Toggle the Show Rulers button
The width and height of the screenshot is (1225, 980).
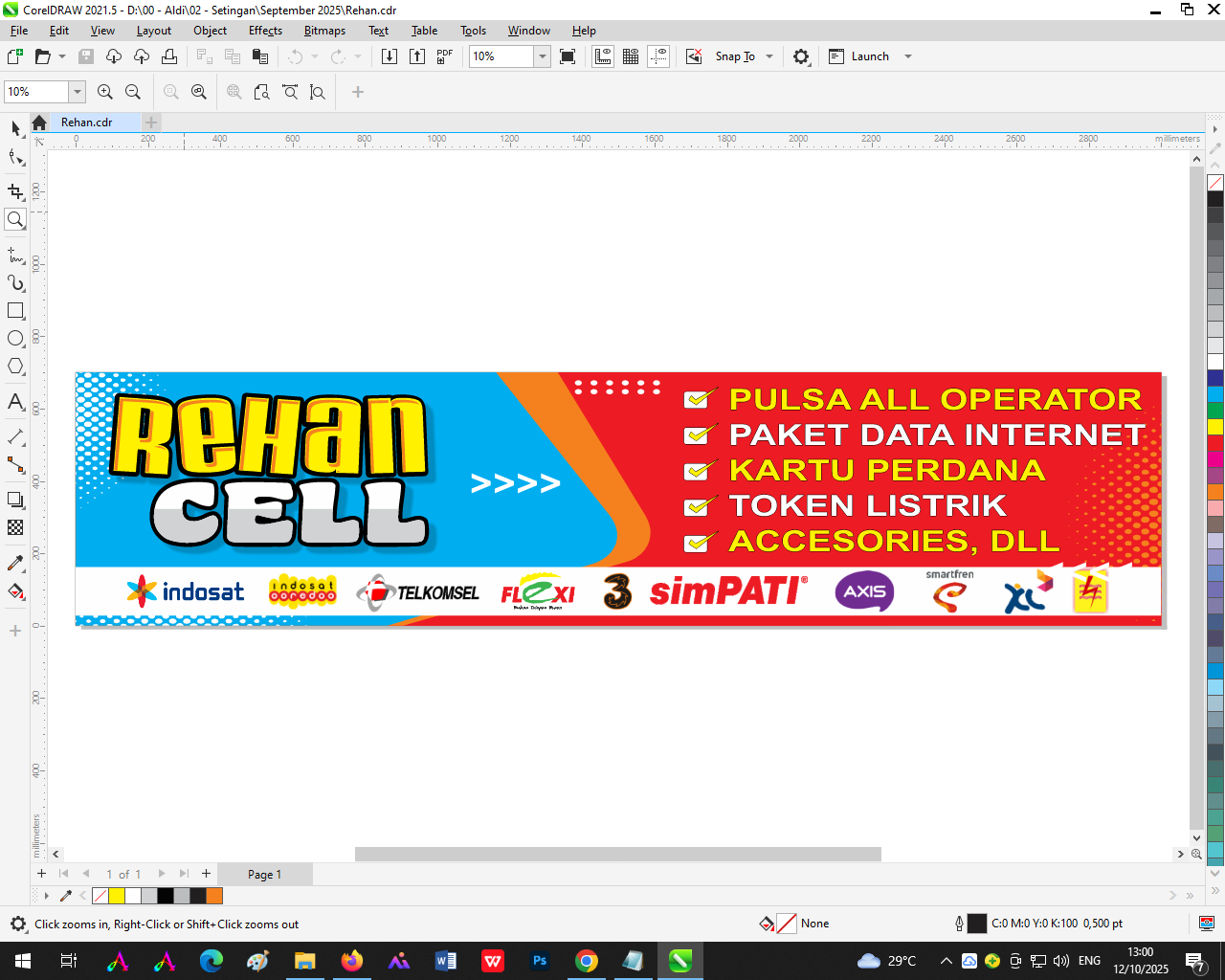[603, 56]
